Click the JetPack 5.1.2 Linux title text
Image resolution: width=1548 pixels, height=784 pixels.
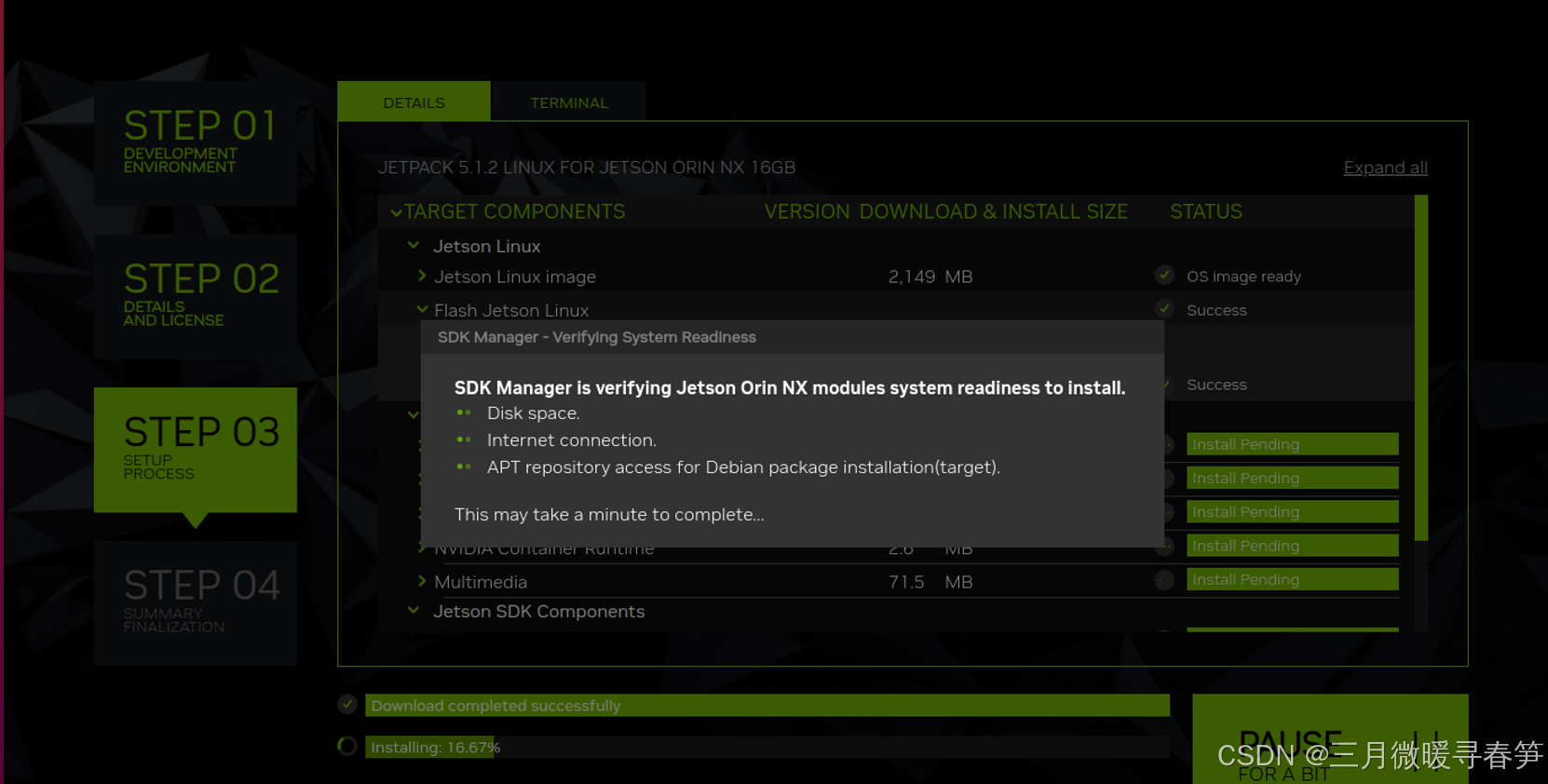587,168
